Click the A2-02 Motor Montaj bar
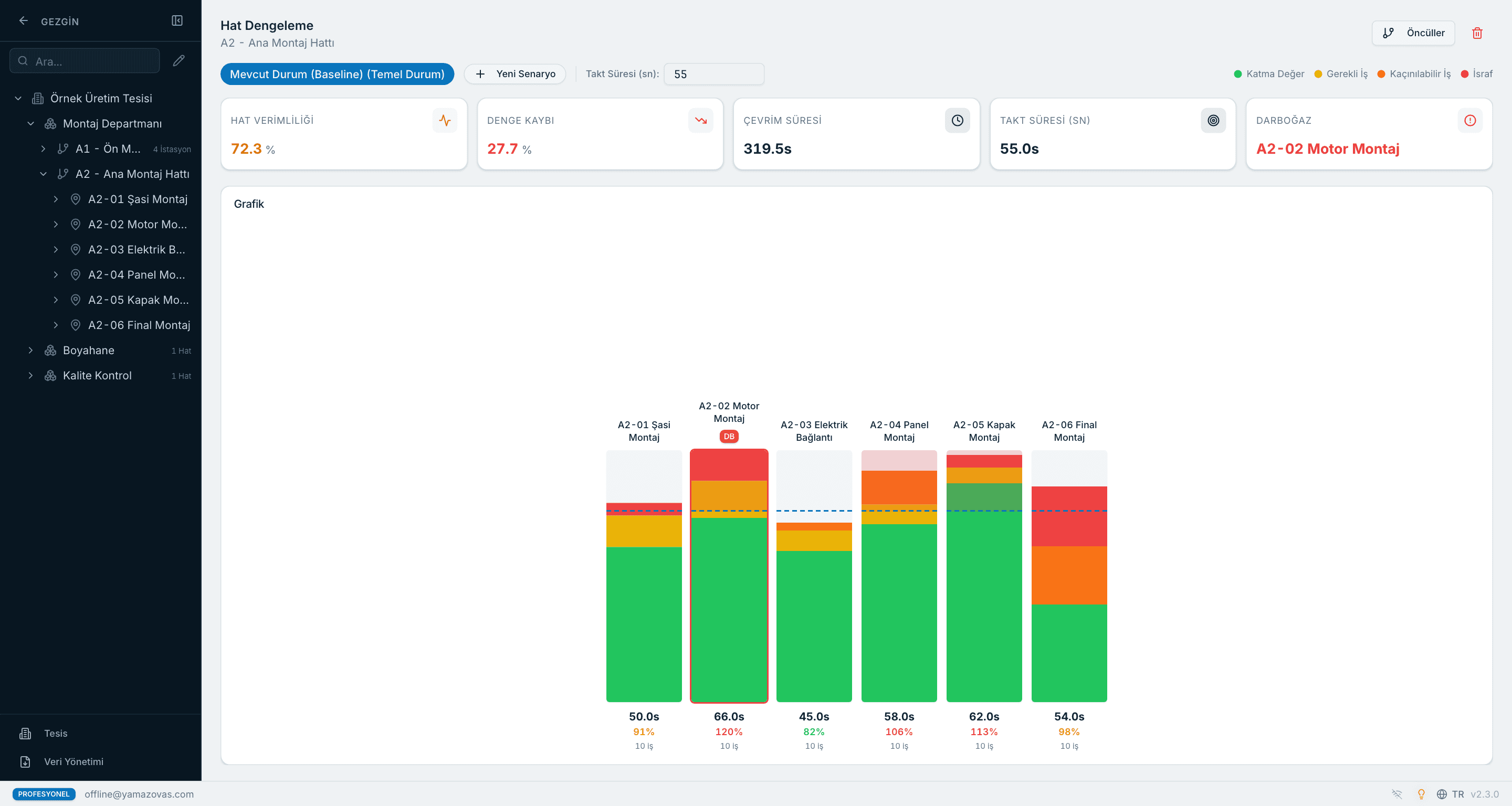The image size is (1512, 806). (728, 576)
